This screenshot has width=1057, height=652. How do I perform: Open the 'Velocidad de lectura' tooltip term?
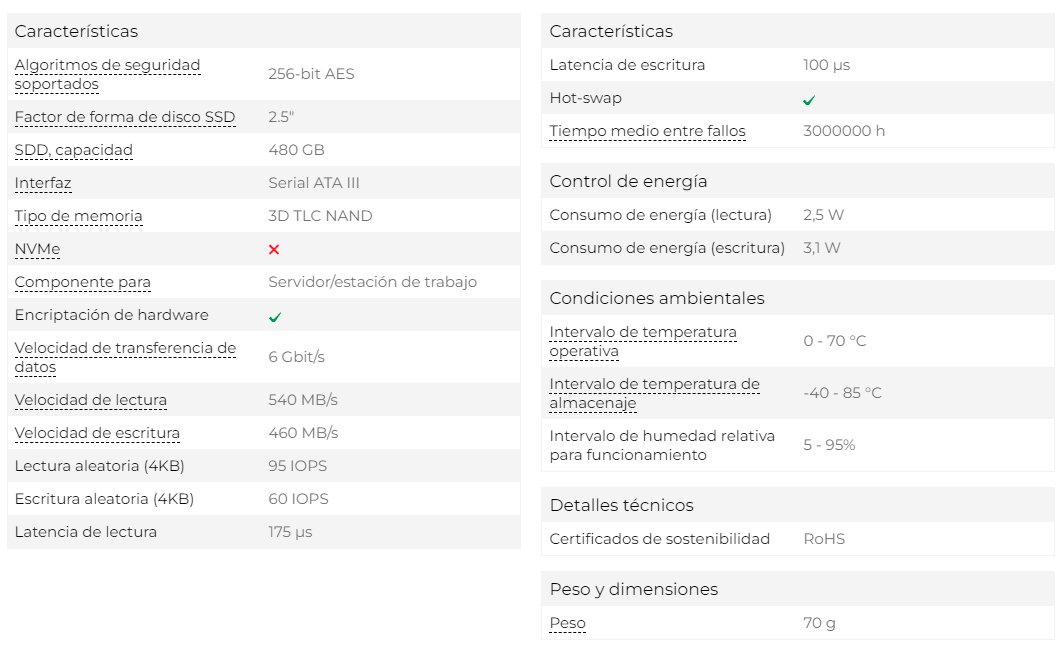tap(90, 400)
